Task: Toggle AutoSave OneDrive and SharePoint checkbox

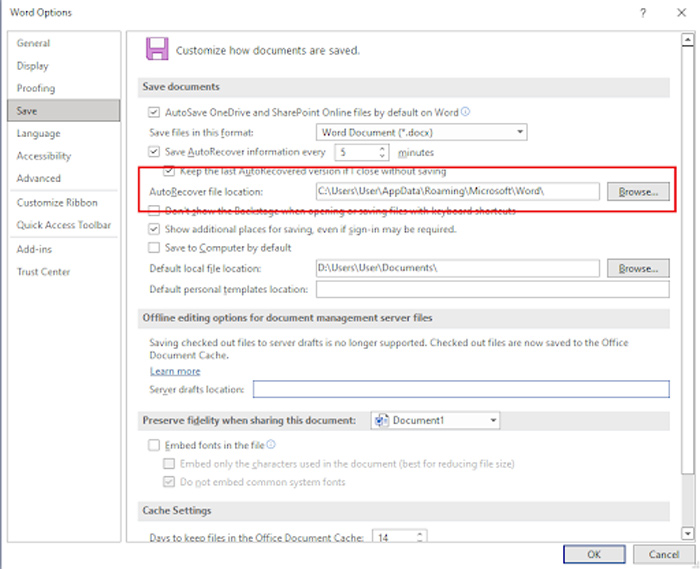Action: (x=154, y=112)
